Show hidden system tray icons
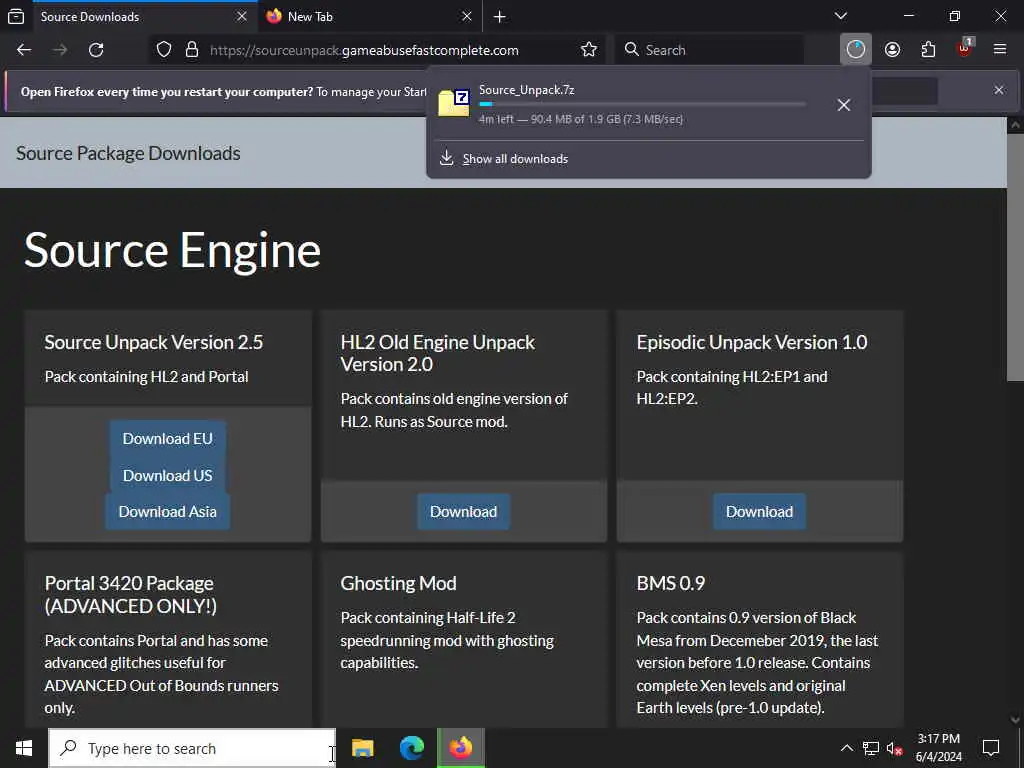This screenshot has width=1024, height=768. click(x=846, y=748)
